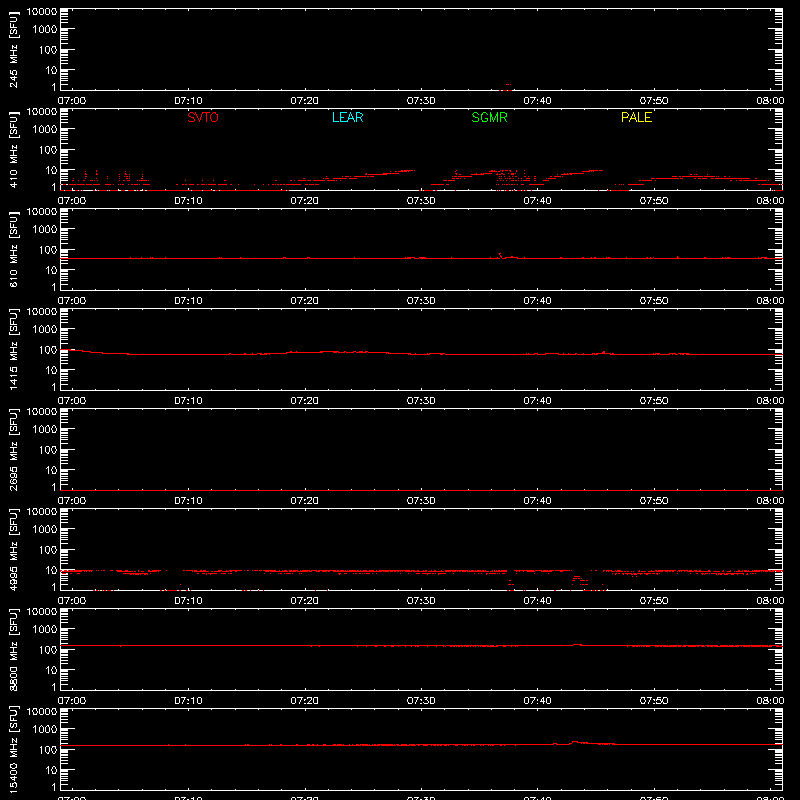Click the 10000 tick value on 245 MHz axis
The height and width of the screenshot is (800, 800).
tap(42, 12)
